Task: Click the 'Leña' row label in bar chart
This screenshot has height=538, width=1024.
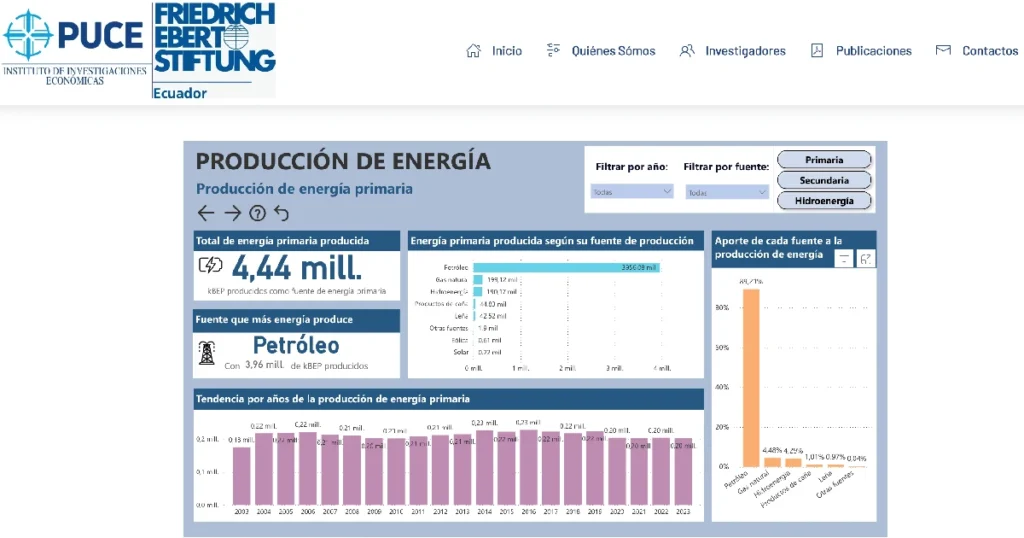Action: point(462,316)
